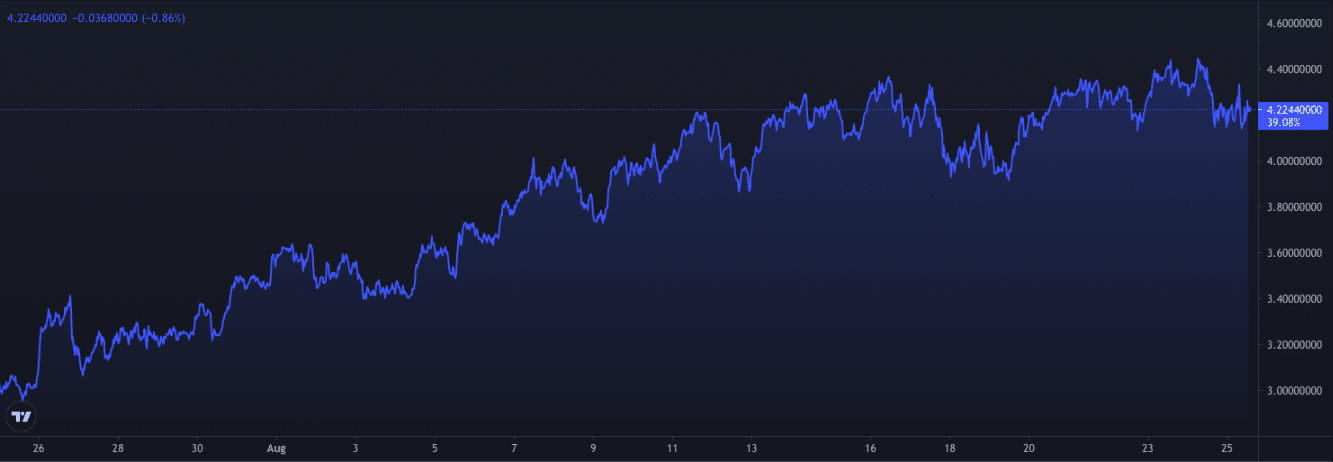This screenshot has height=462, width=1333.
Task: Click the 3.00000000 price scale label
Action: 1295,391
